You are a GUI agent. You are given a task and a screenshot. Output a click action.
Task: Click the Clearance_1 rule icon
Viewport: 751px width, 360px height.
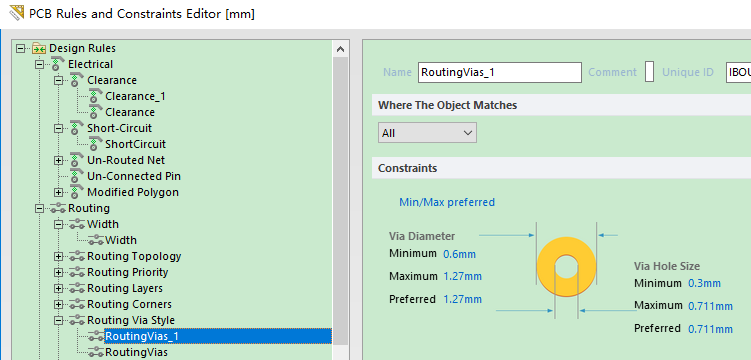pyautogui.click(x=96, y=96)
